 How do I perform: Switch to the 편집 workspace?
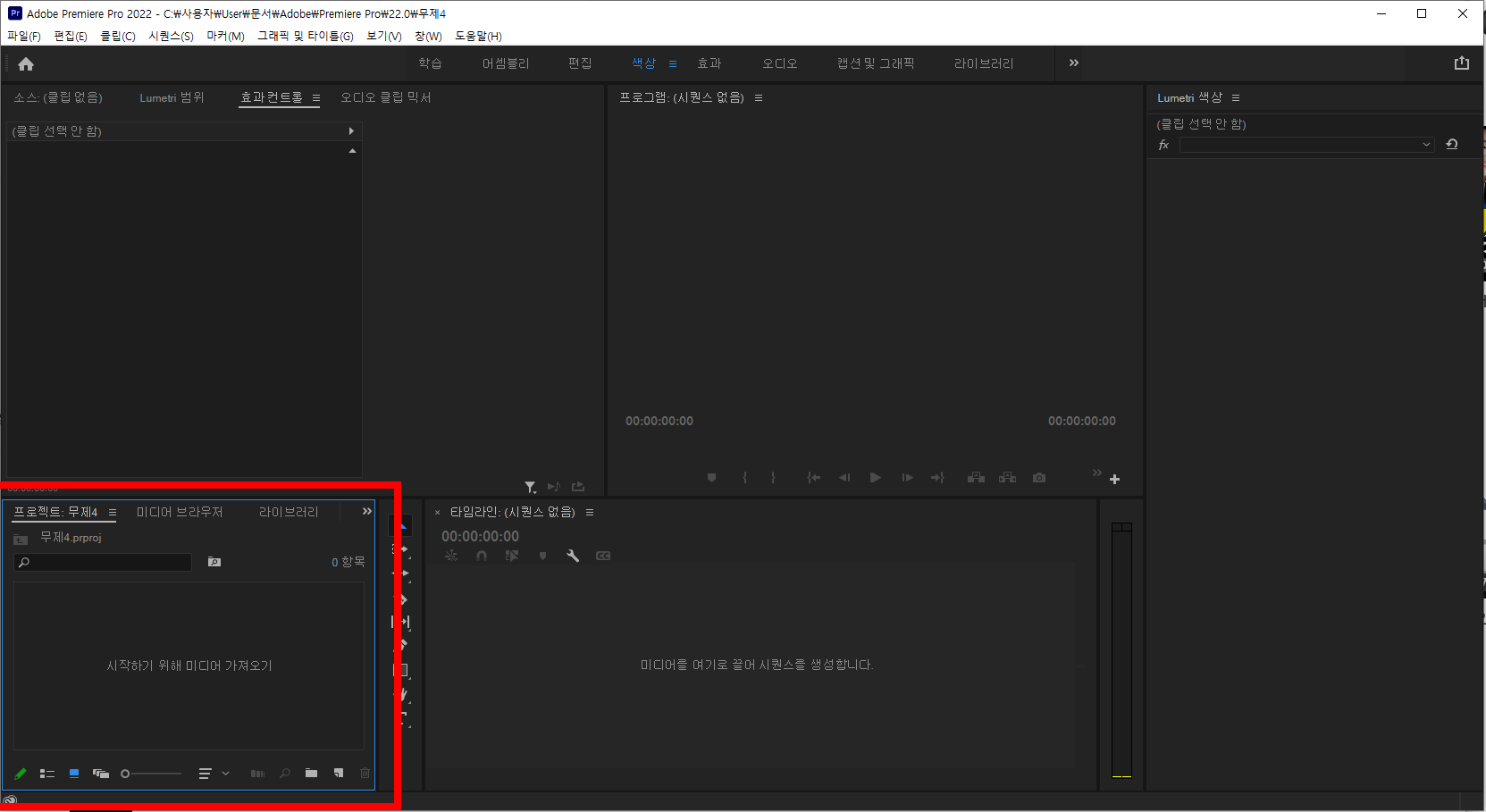click(580, 63)
